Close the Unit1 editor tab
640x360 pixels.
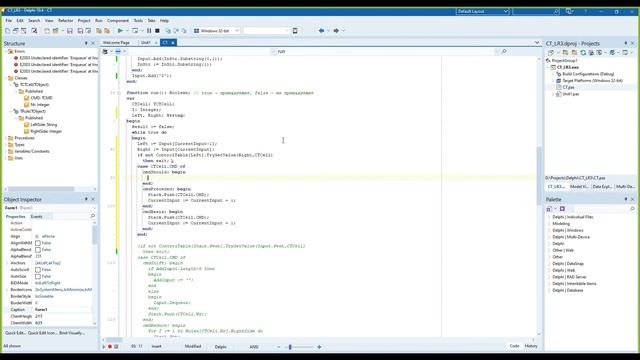[x=156, y=42]
